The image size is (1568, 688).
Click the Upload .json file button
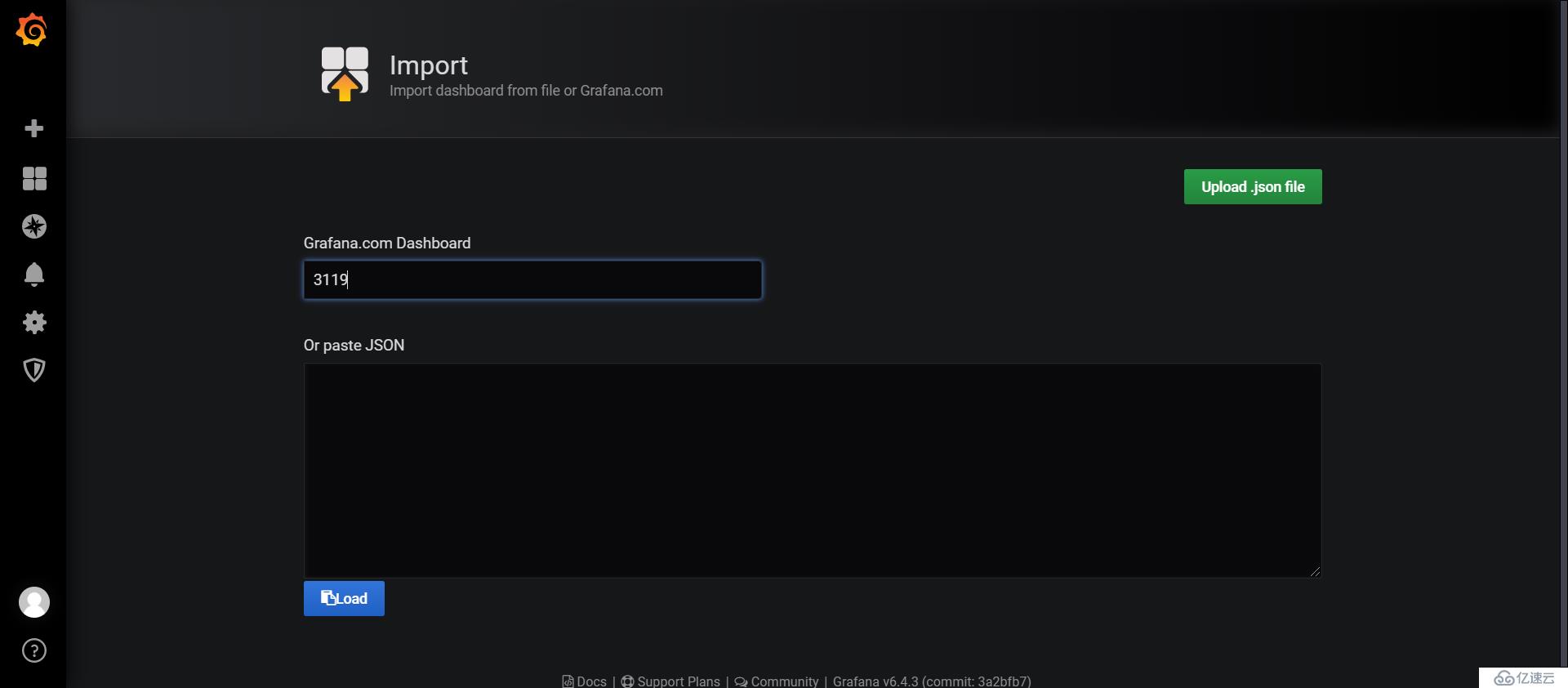coord(1253,187)
